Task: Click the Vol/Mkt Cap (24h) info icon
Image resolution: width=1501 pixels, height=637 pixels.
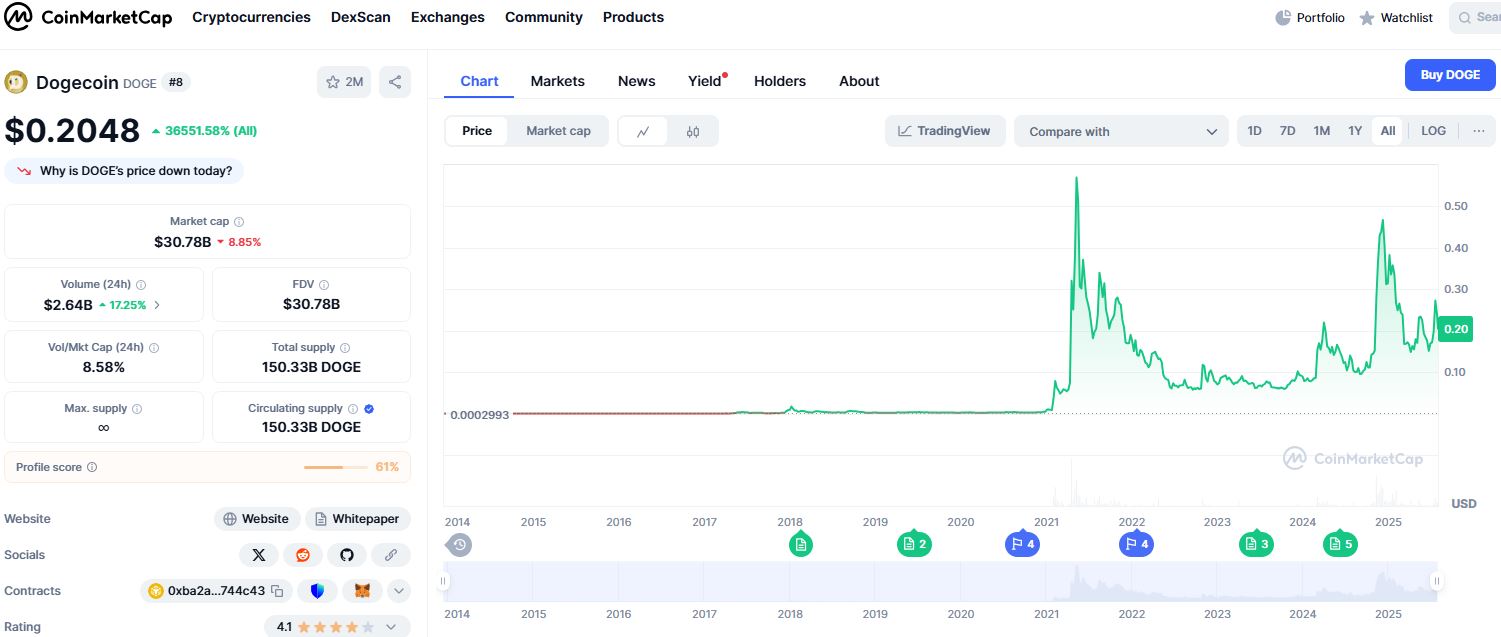Action: click(154, 348)
